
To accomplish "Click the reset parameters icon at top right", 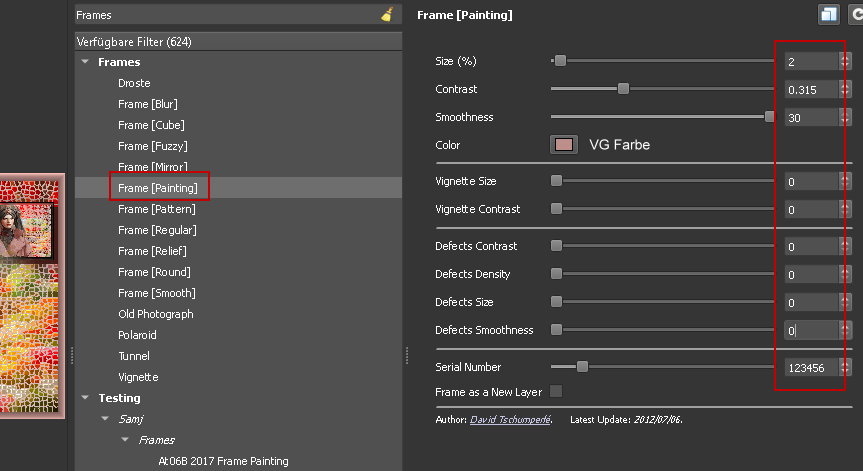I will [x=856, y=15].
